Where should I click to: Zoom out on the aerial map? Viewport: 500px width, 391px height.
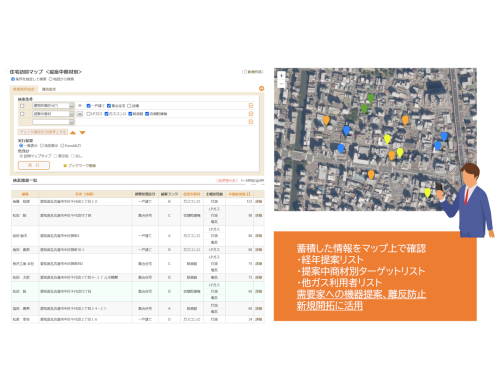281,84
